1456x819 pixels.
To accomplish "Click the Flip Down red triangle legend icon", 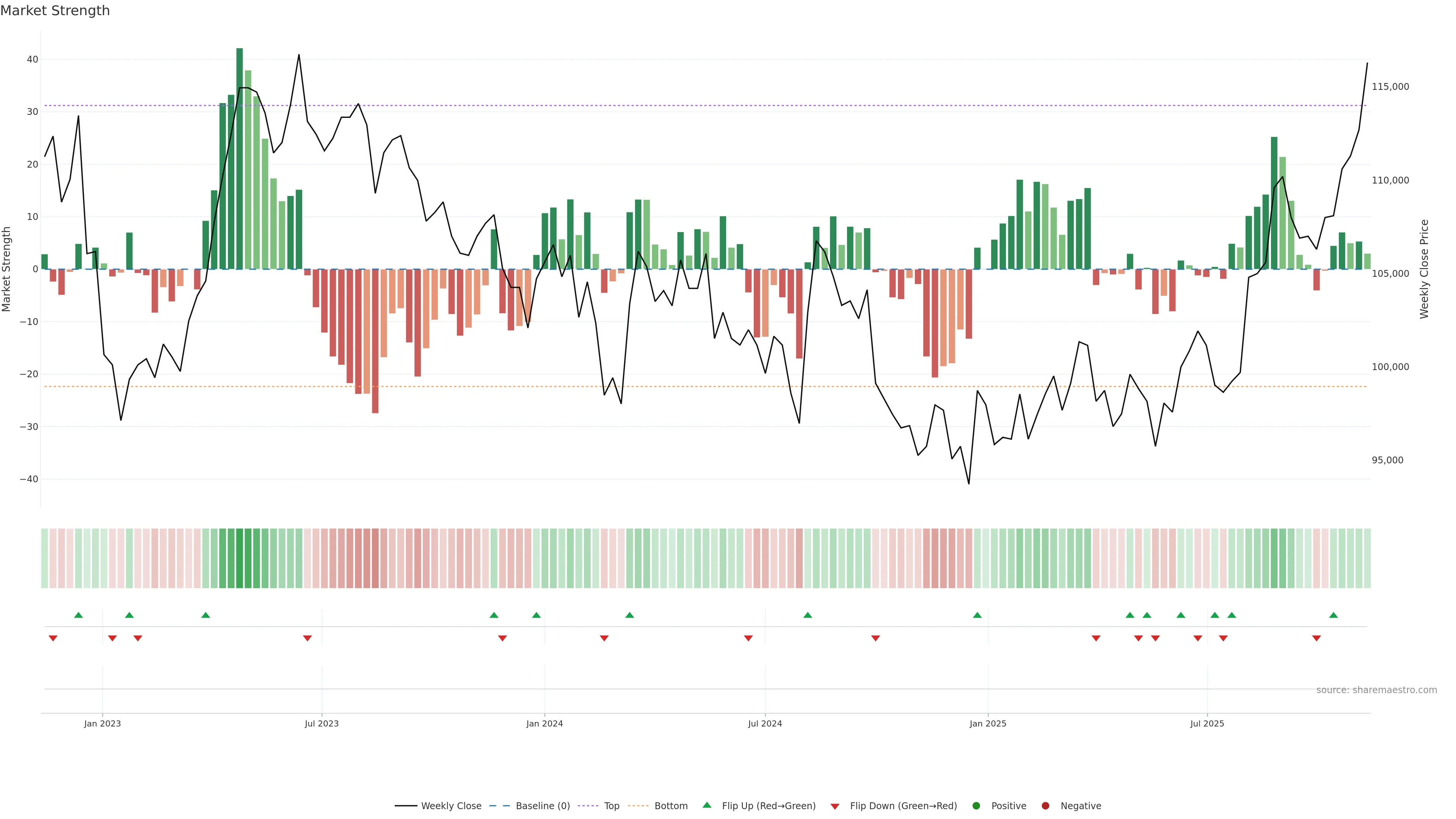I will click(x=835, y=806).
